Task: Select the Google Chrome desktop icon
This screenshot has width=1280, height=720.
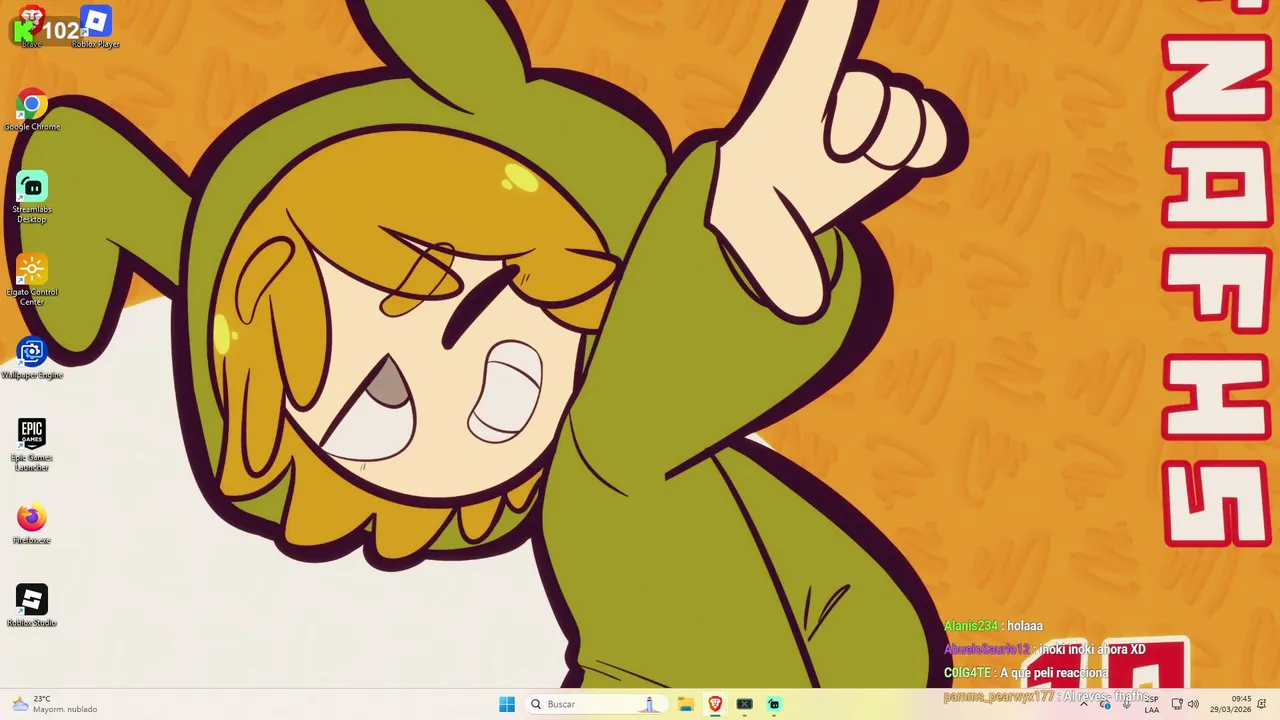Action: pos(32,110)
